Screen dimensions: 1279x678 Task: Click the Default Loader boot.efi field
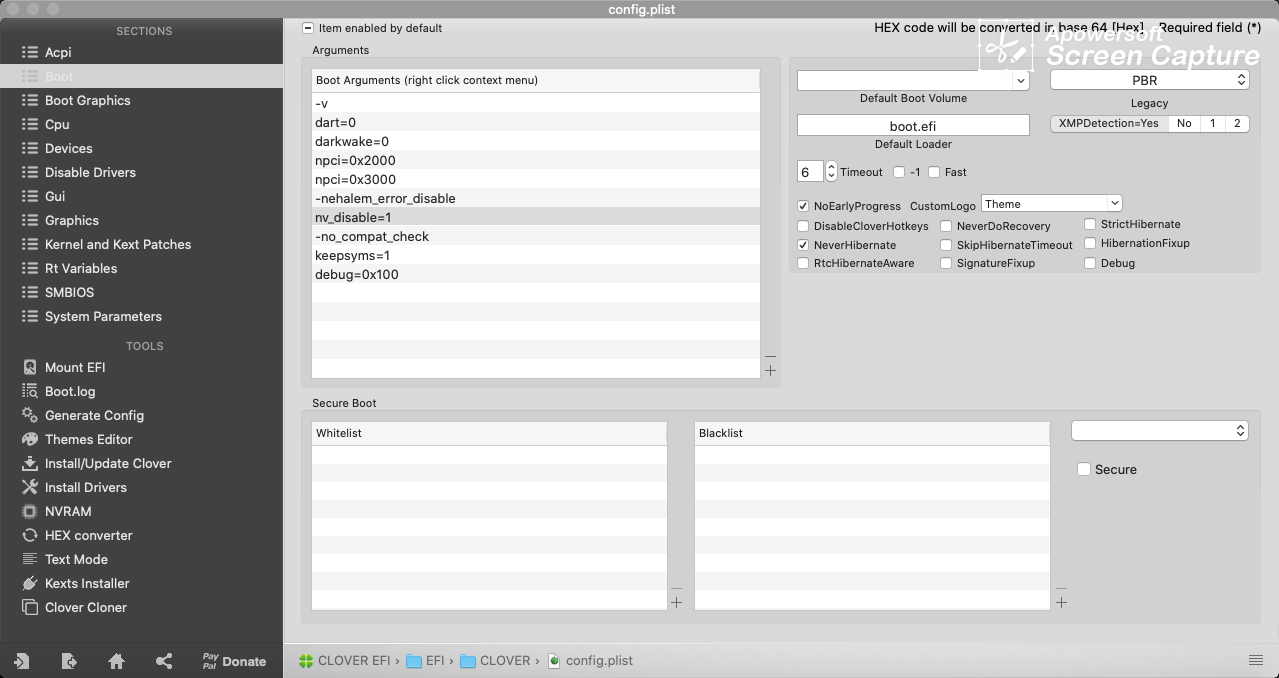click(912, 126)
